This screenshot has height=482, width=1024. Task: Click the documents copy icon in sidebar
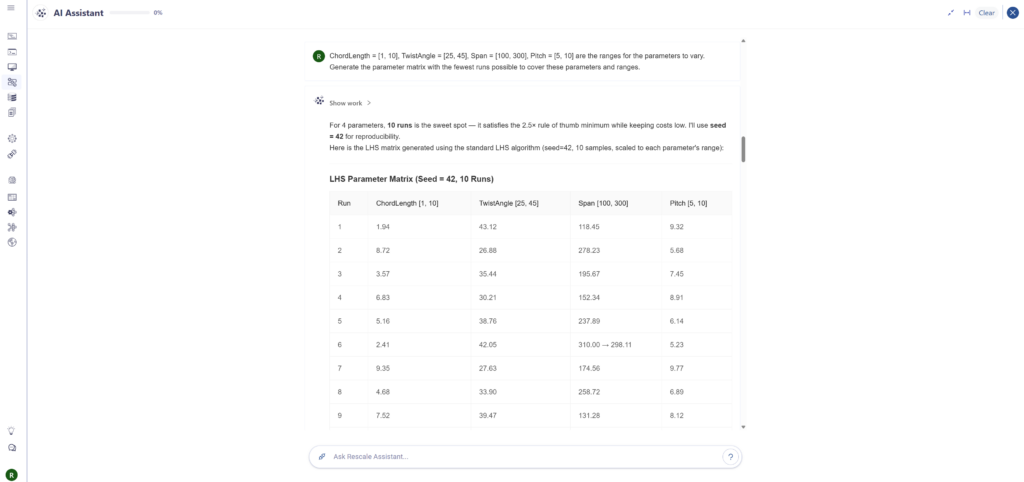[x=12, y=112]
